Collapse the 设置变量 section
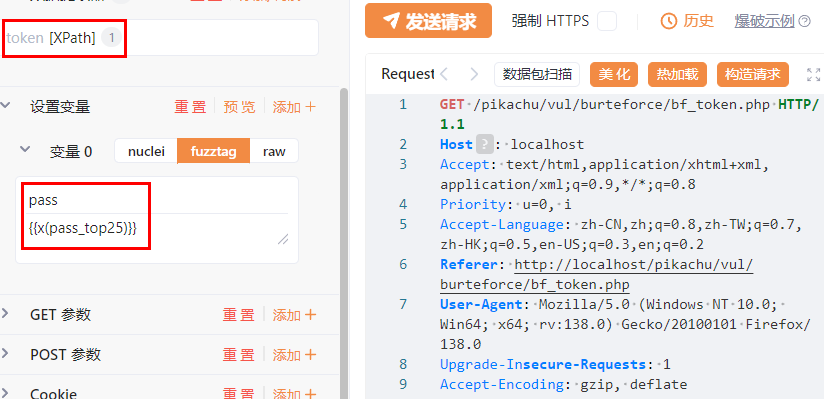 [x=5, y=105]
